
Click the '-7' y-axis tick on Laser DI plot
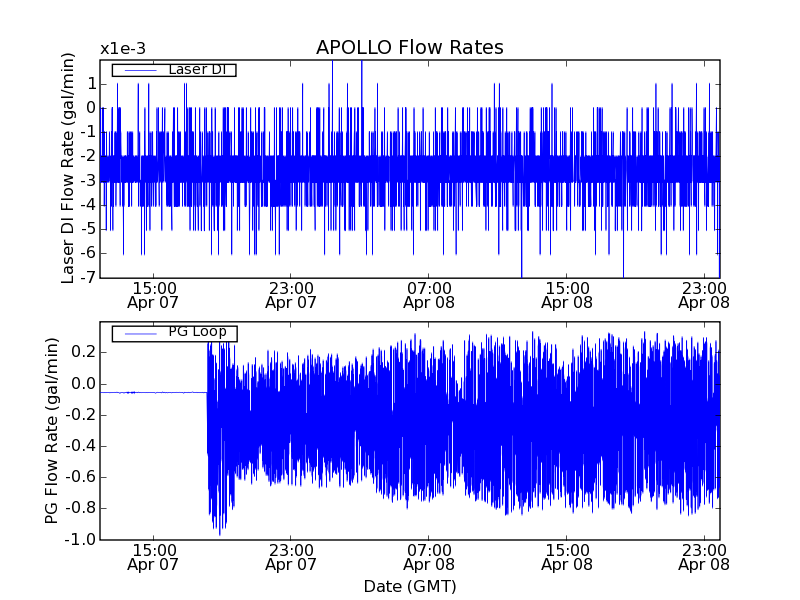[88, 277]
